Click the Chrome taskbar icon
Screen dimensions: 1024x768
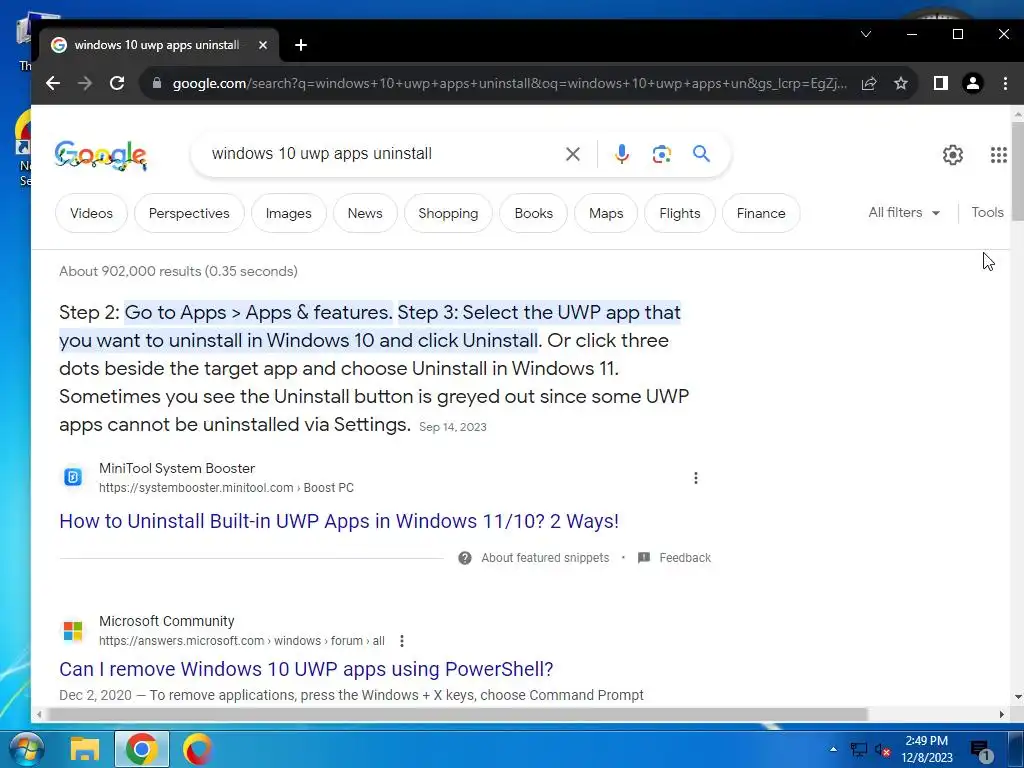tap(142, 749)
